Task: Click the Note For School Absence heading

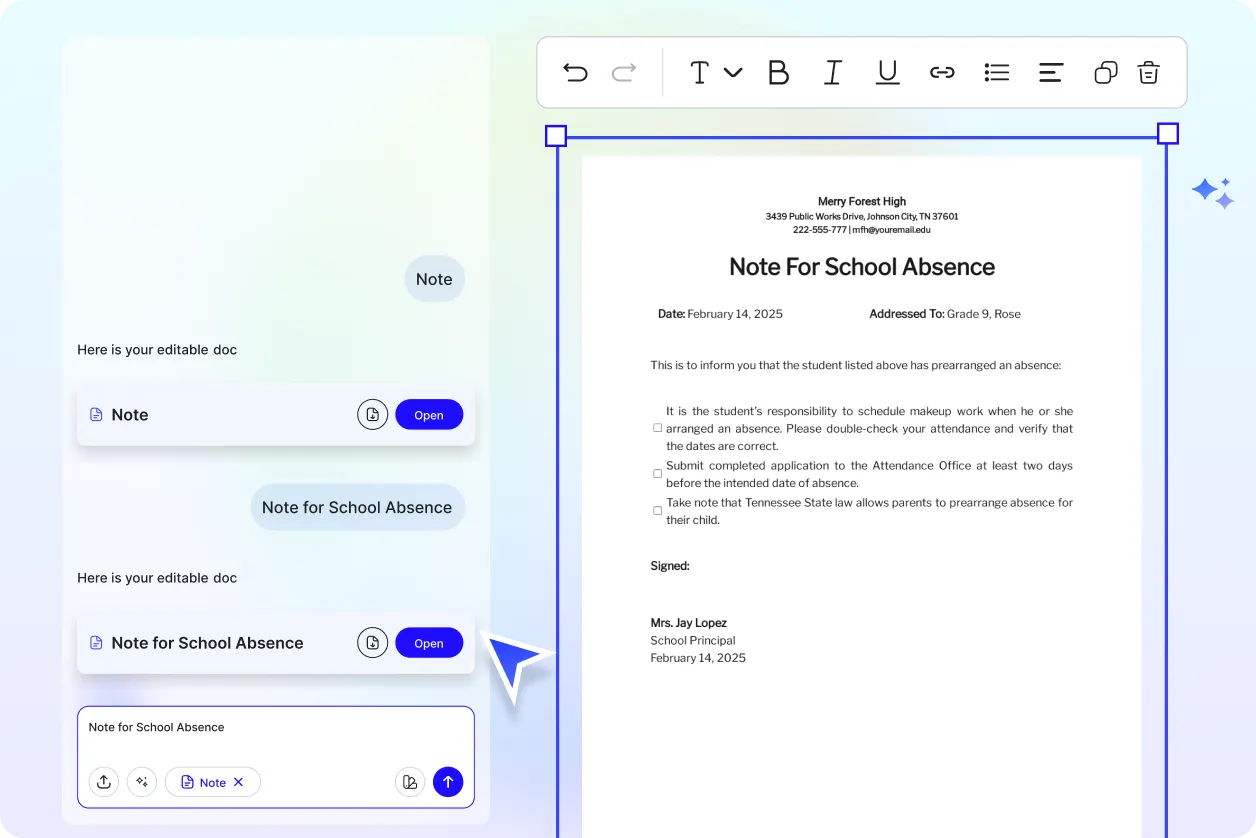Action: click(x=862, y=267)
